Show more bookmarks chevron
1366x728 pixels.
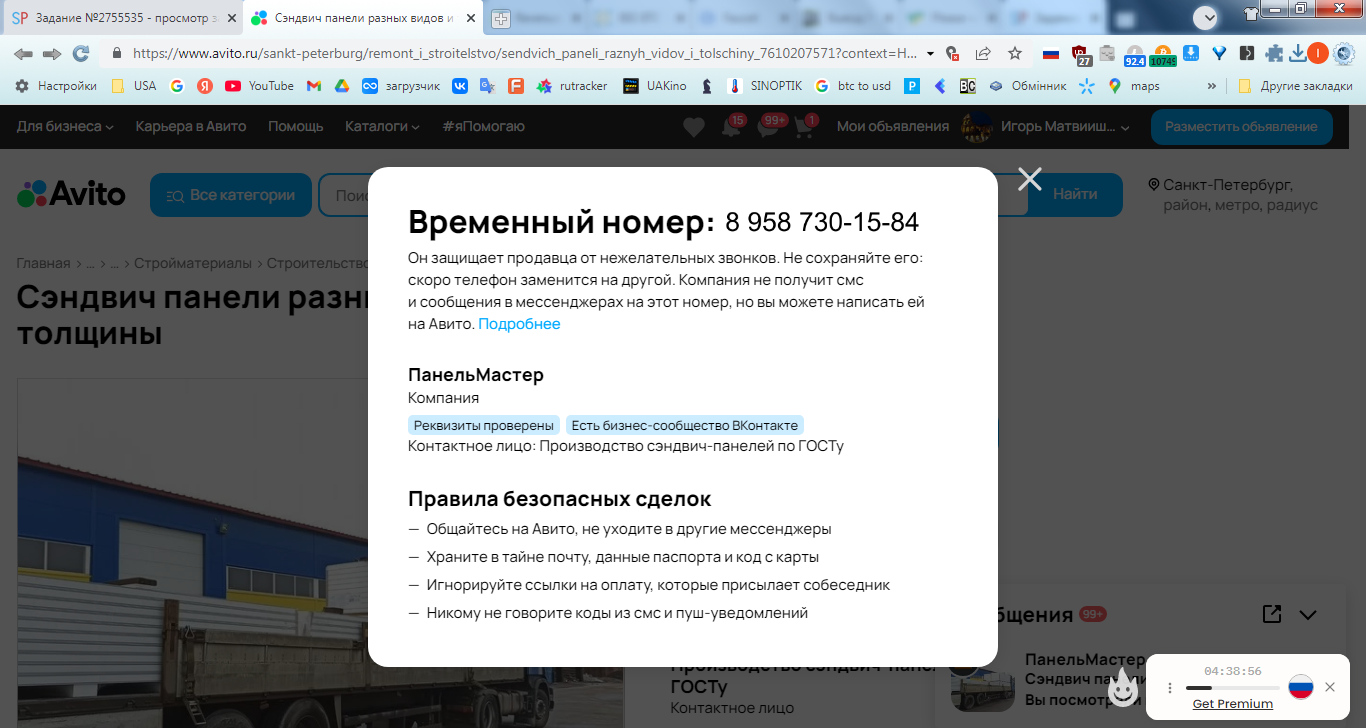(1213, 86)
